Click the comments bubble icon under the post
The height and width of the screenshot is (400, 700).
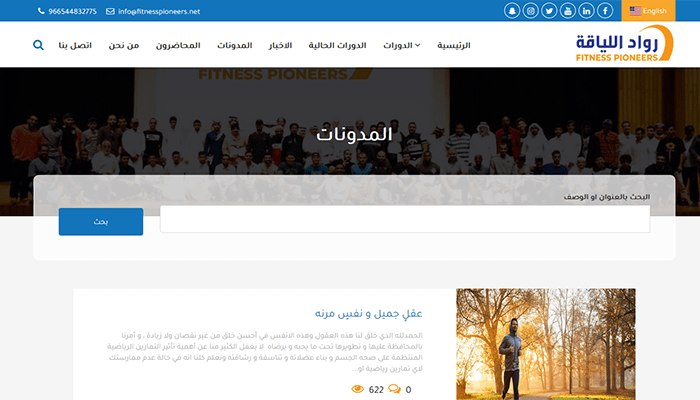[x=394, y=389]
